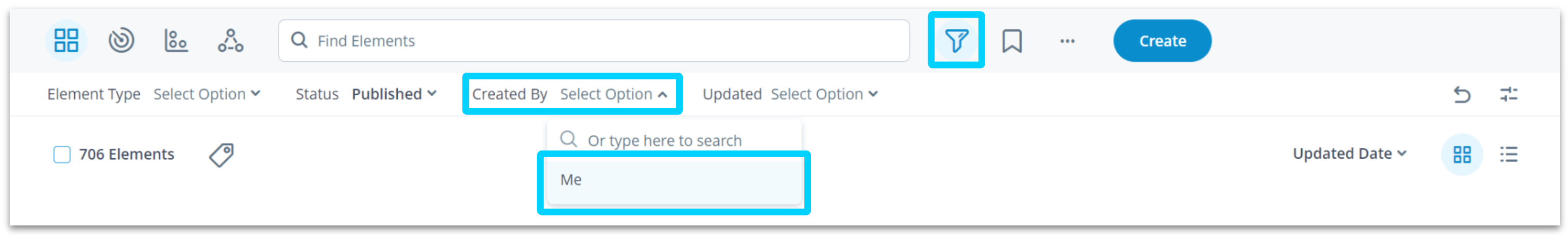Click the tag icon beside element count
This screenshot has width=1568, height=235.
[x=221, y=155]
